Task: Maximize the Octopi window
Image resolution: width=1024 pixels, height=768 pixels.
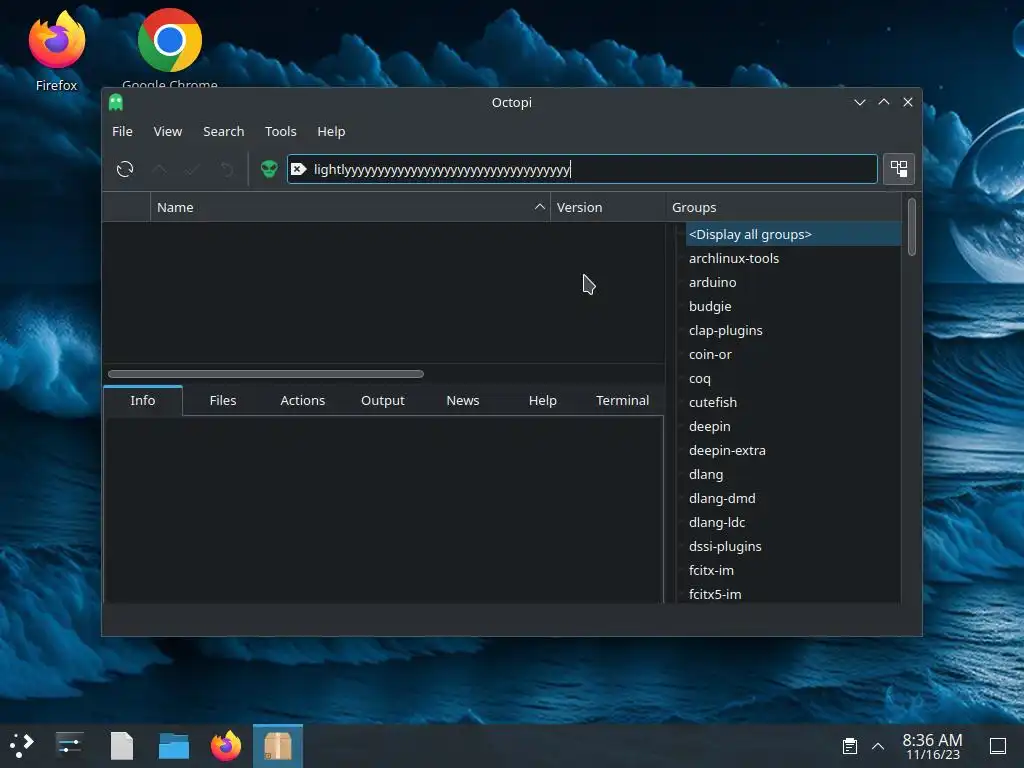Action: point(884,102)
